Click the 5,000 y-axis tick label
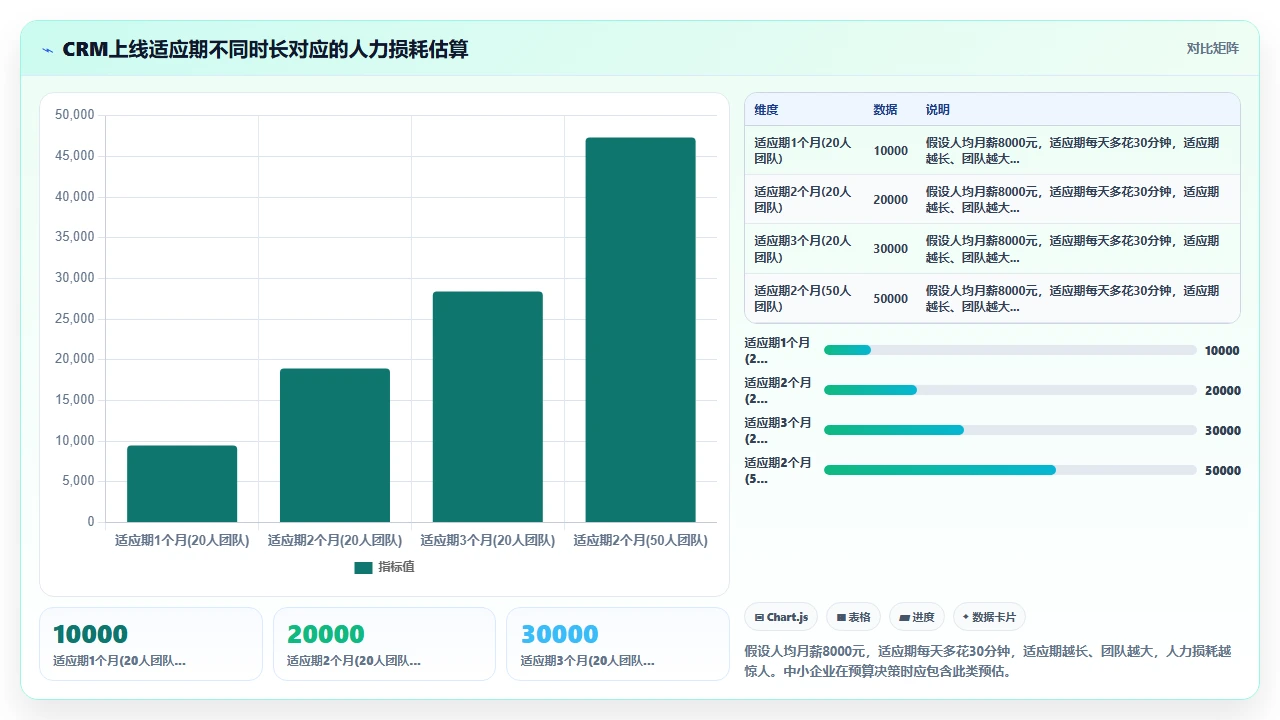1280x720 pixels. 78,481
